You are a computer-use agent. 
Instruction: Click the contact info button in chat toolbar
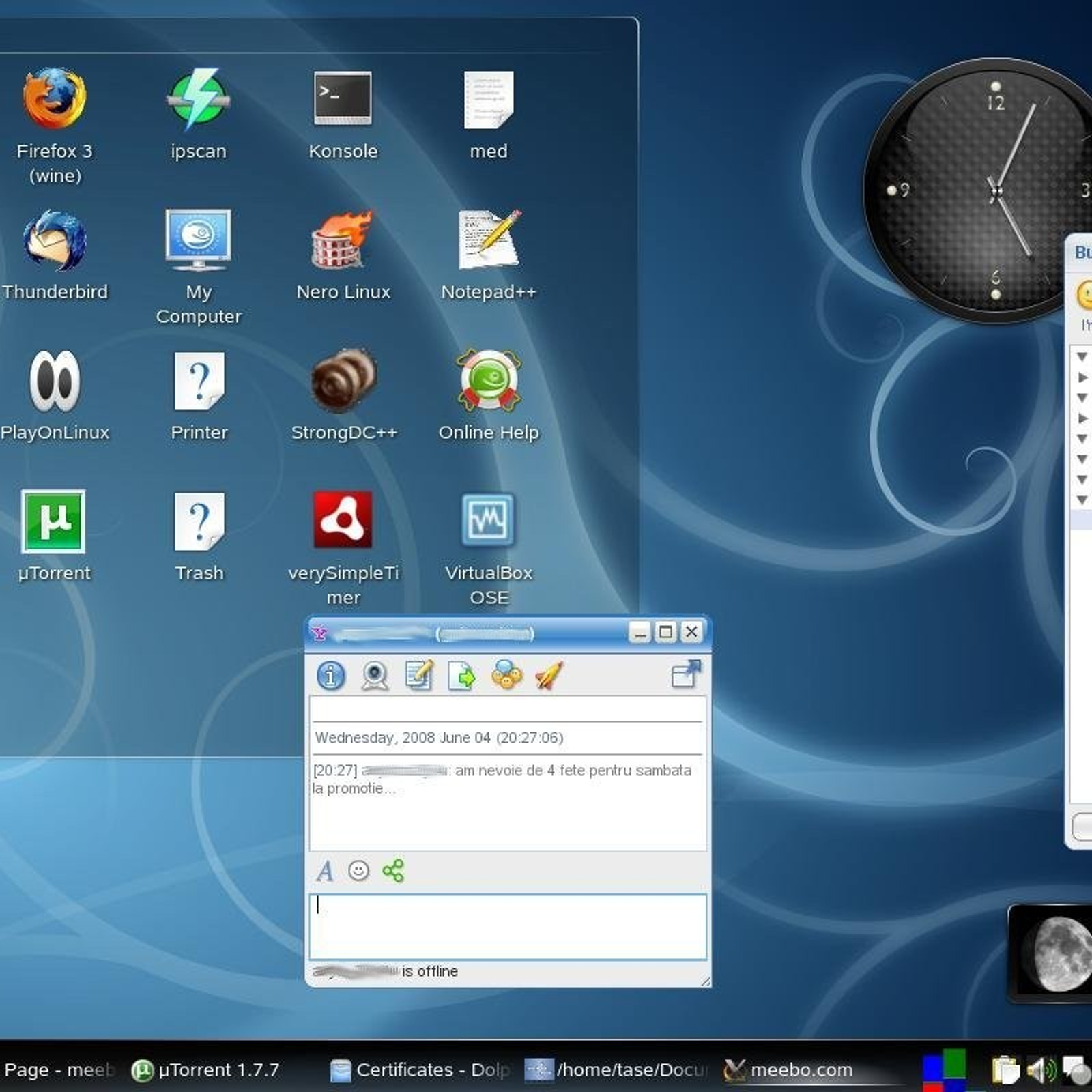[331, 676]
